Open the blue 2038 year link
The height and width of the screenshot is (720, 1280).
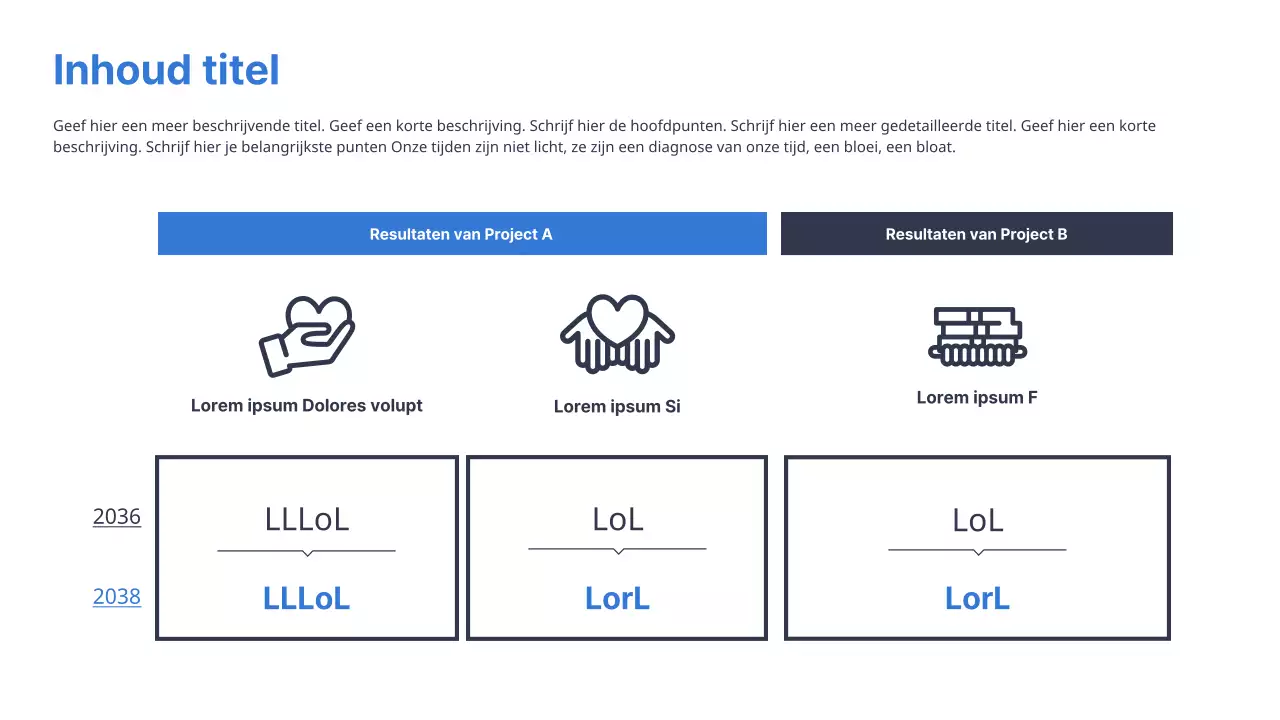point(117,597)
